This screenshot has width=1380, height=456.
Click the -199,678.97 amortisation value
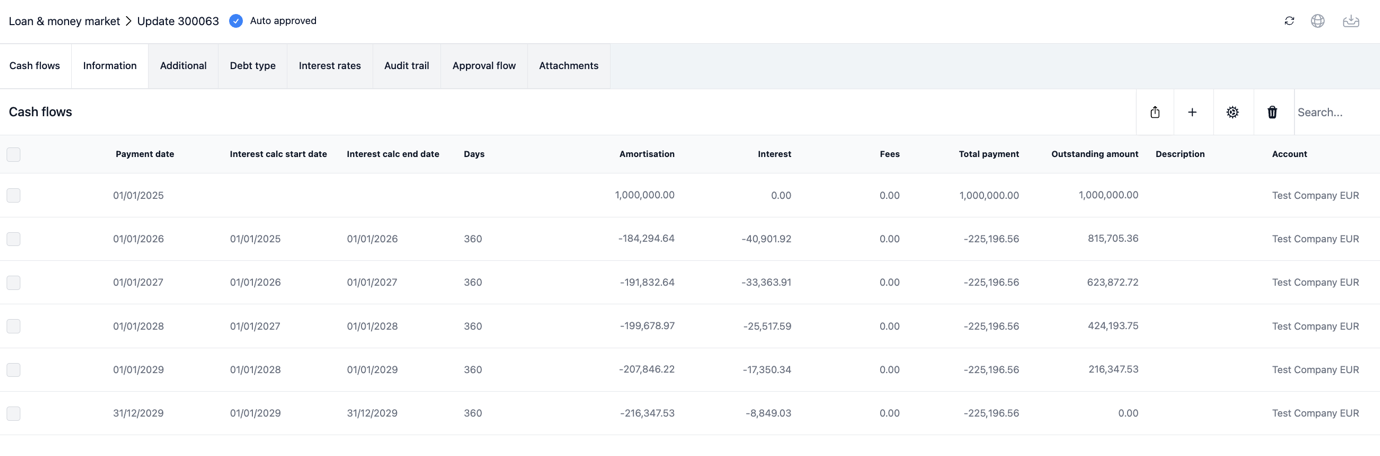coord(647,326)
